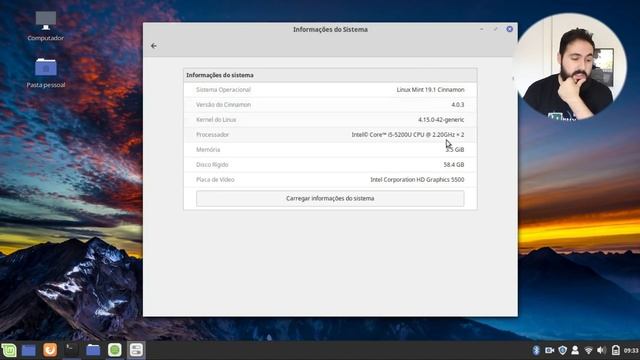The width and height of the screenshot is (640, 360).
Task: Show desktop using blue panel icon
Action: click(x=29, y=350)
